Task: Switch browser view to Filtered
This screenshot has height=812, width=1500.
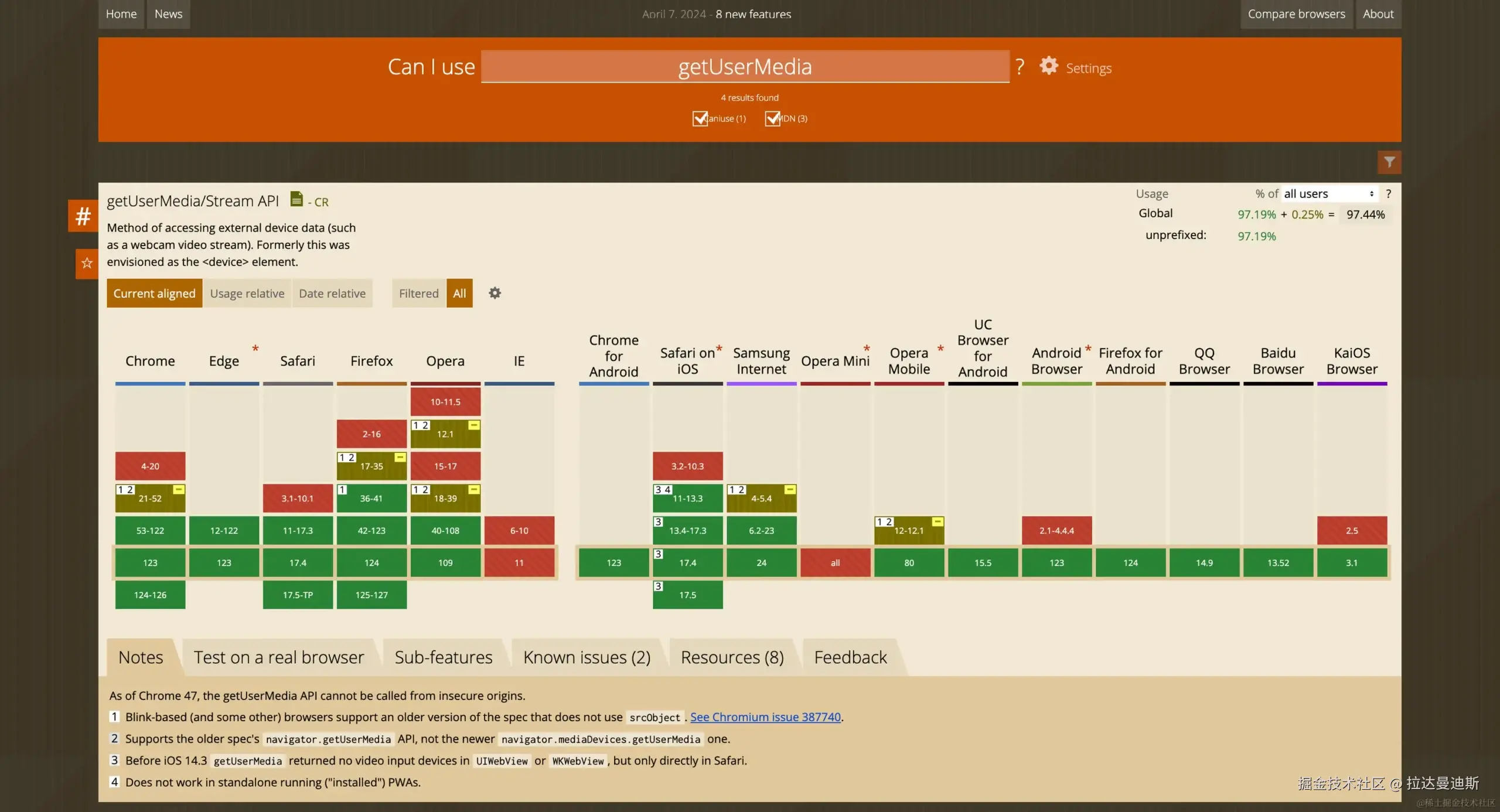Action: pos(418,293)
